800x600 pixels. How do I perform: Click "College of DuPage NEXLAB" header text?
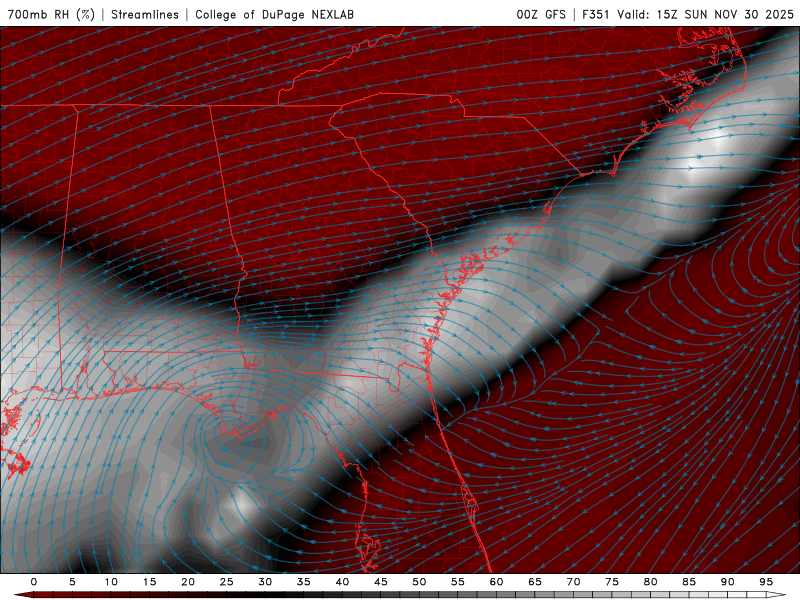pyautogui.click(x=274, y=14)
